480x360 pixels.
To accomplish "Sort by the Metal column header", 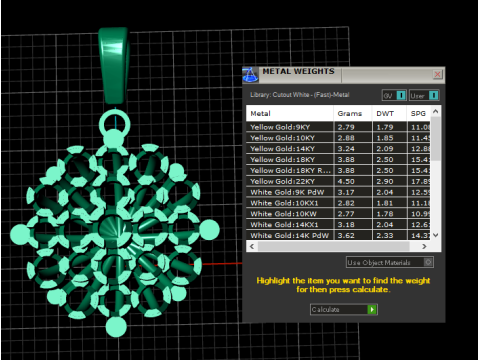I will pyautogui.click(x=289, y=114).
